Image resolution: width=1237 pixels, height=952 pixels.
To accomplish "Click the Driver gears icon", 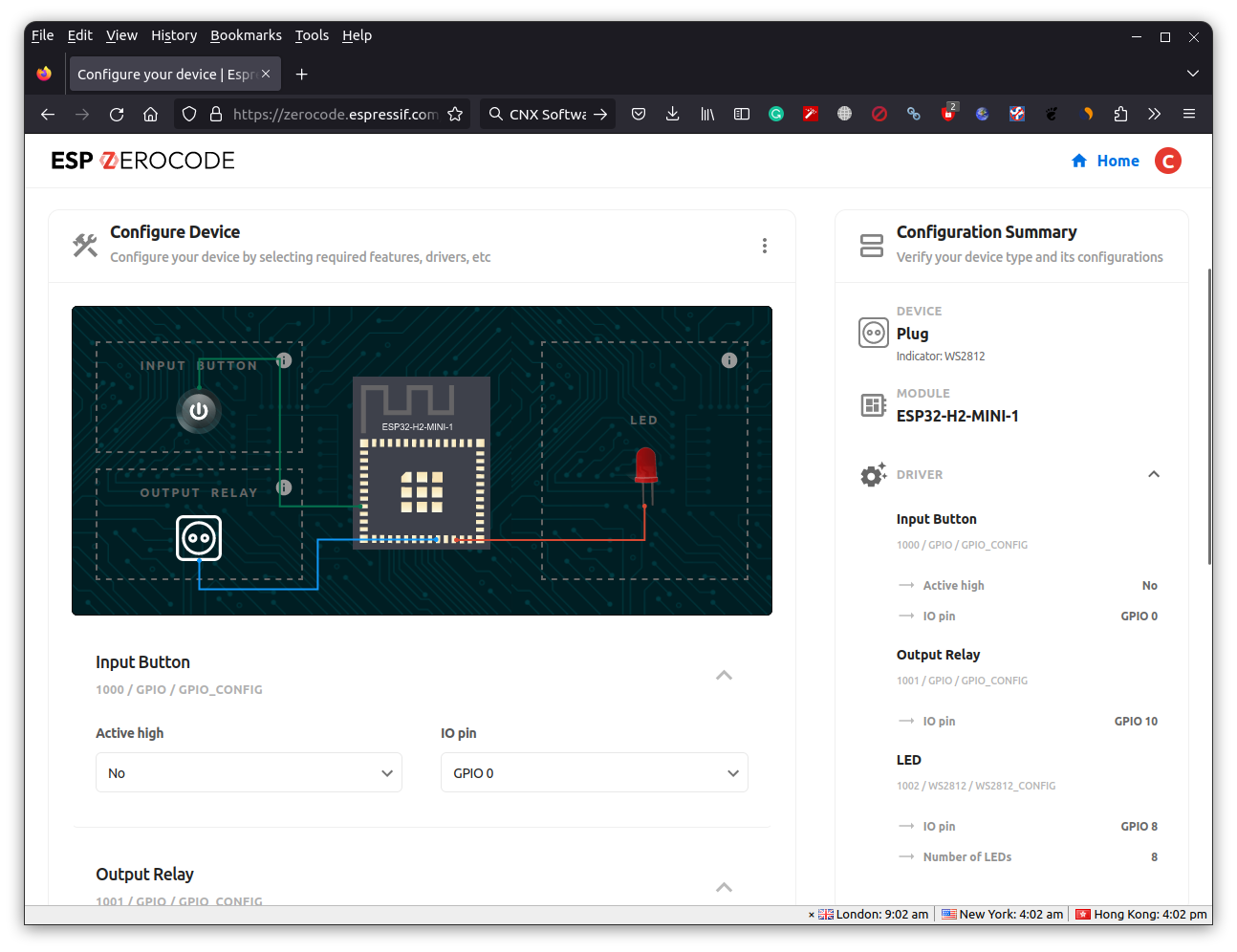I will coord(873,475).
